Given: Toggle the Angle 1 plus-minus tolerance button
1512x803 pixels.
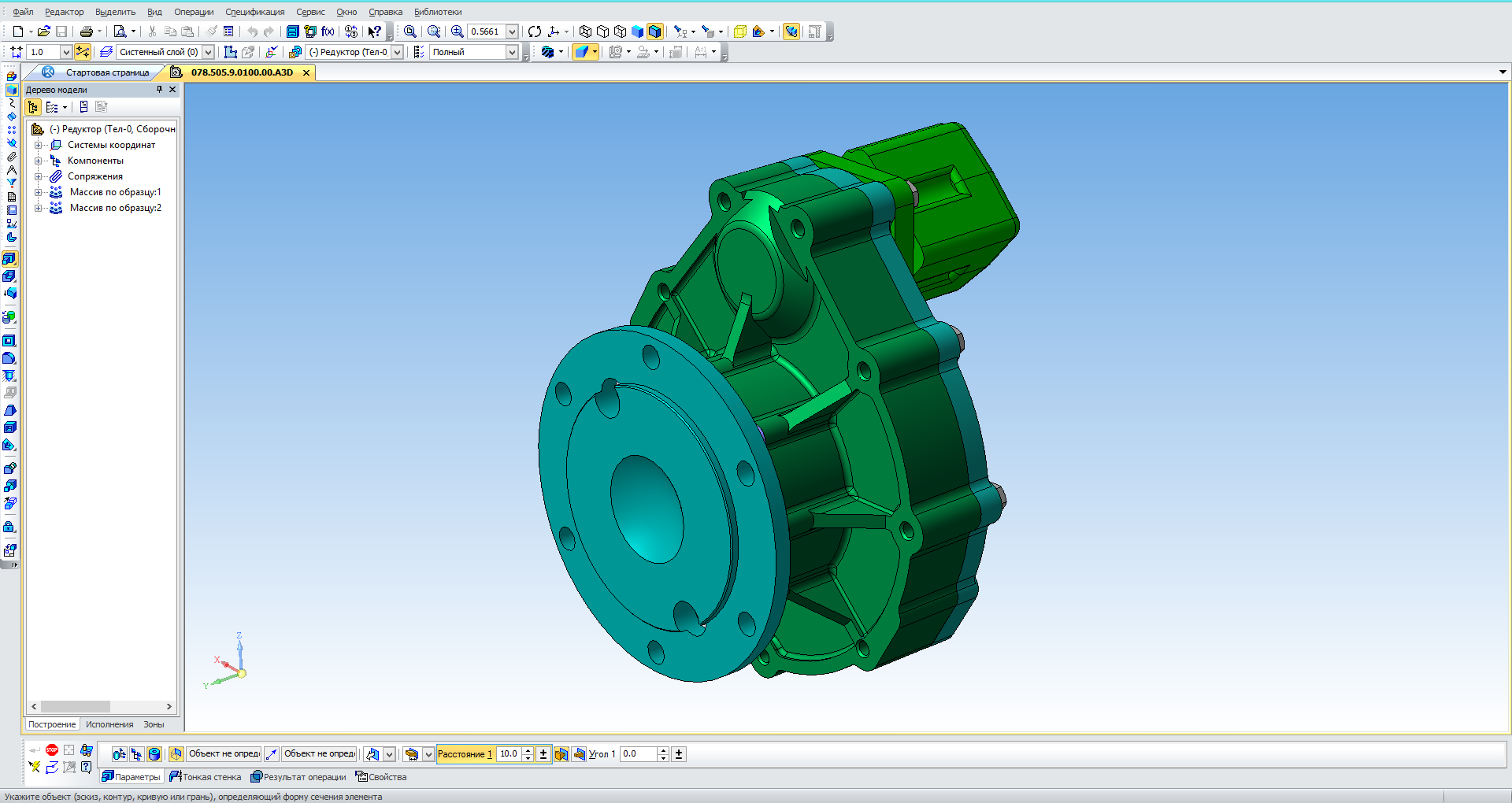Looking at the screenshot, I should [x=679, y=754].
